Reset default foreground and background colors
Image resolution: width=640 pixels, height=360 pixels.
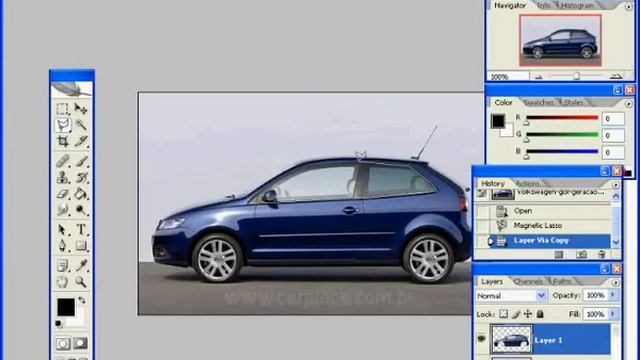pyautogui.click(x=58, y=324)
